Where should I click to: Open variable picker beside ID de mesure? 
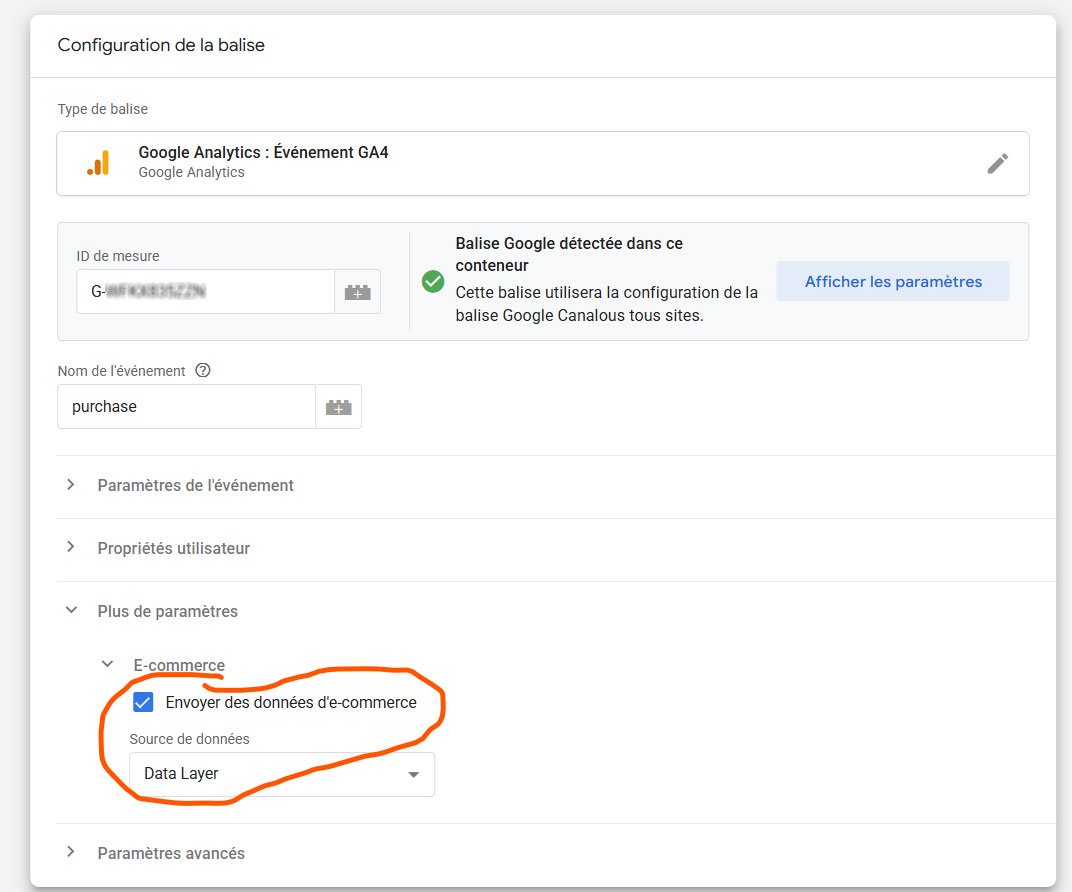(x=357, y=292)
